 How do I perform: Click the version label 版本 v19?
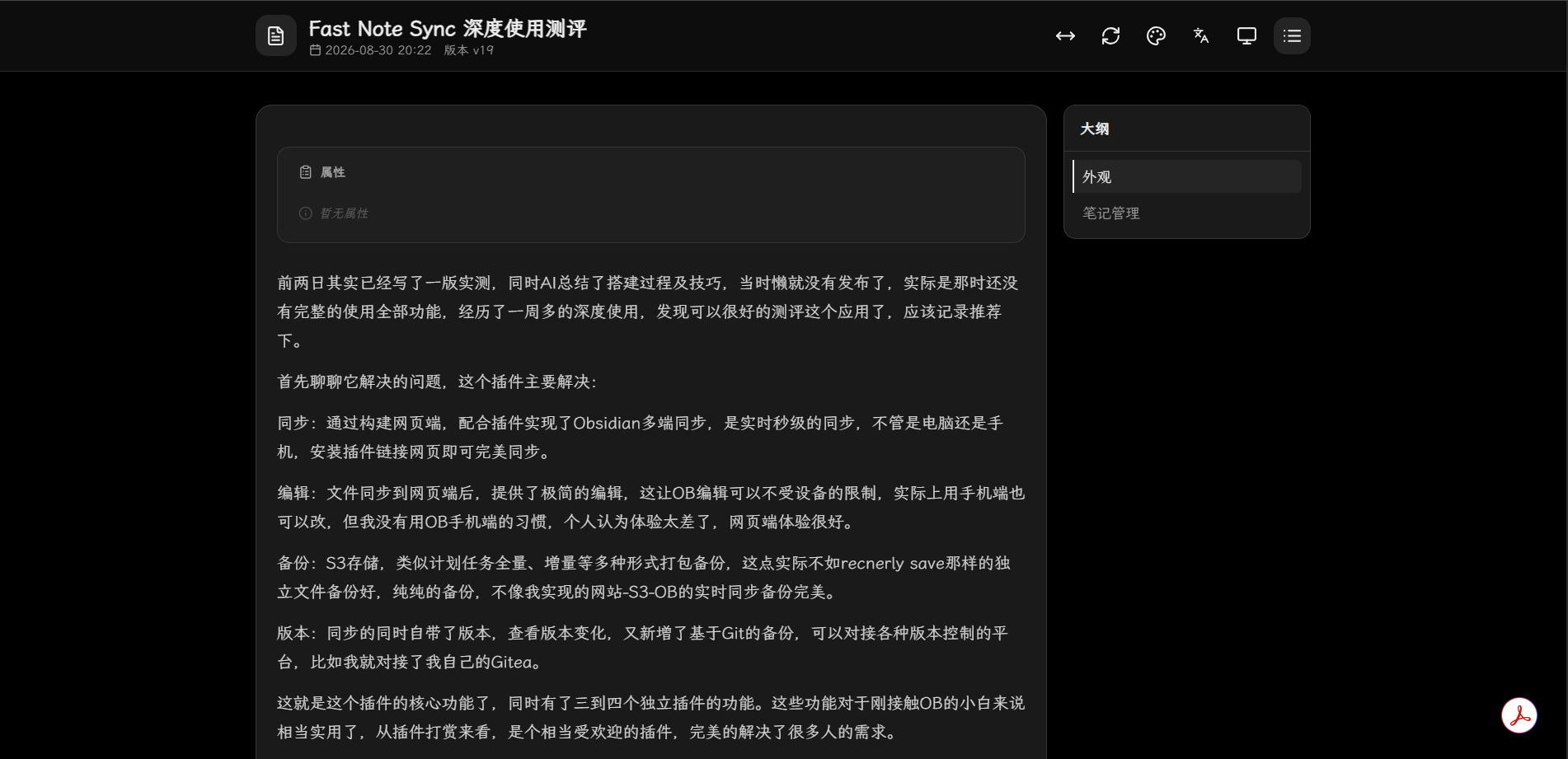(468, 50)
